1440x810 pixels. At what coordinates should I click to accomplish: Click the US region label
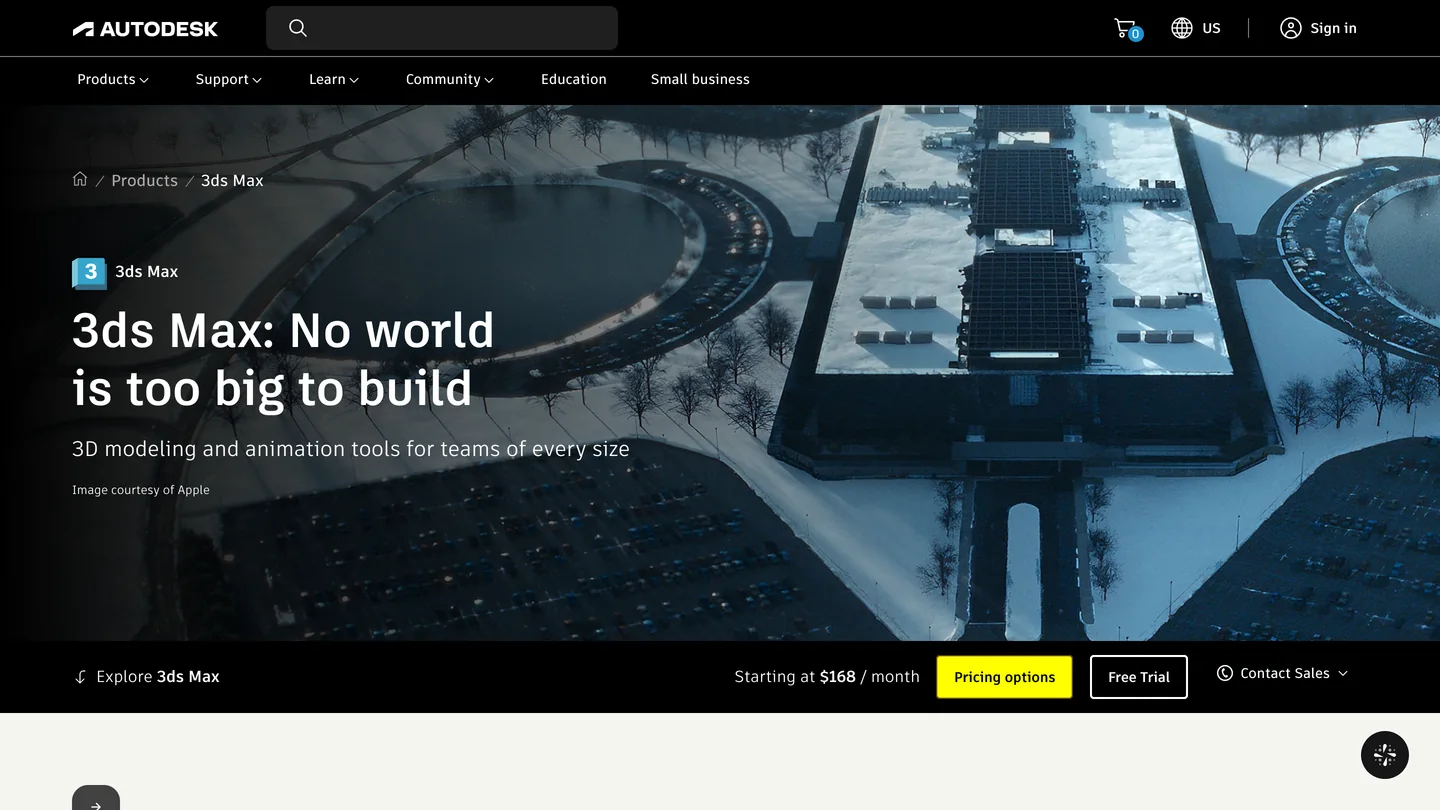(x=1212, y=28)
